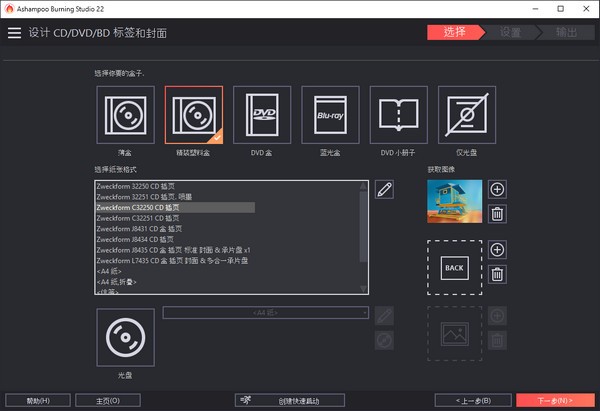The width and height of the screenshot is (600, 411).
Task: Choose the DVD case icon
Action: point(262,115)
